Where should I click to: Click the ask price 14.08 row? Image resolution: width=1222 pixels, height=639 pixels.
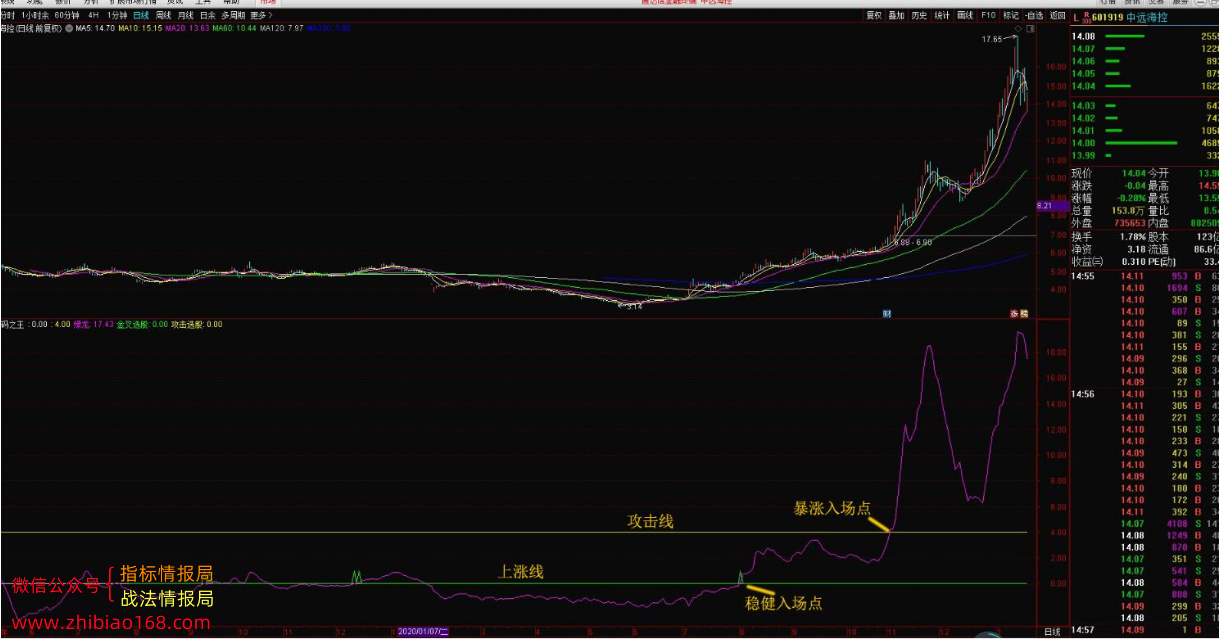tap(1146, 37)
